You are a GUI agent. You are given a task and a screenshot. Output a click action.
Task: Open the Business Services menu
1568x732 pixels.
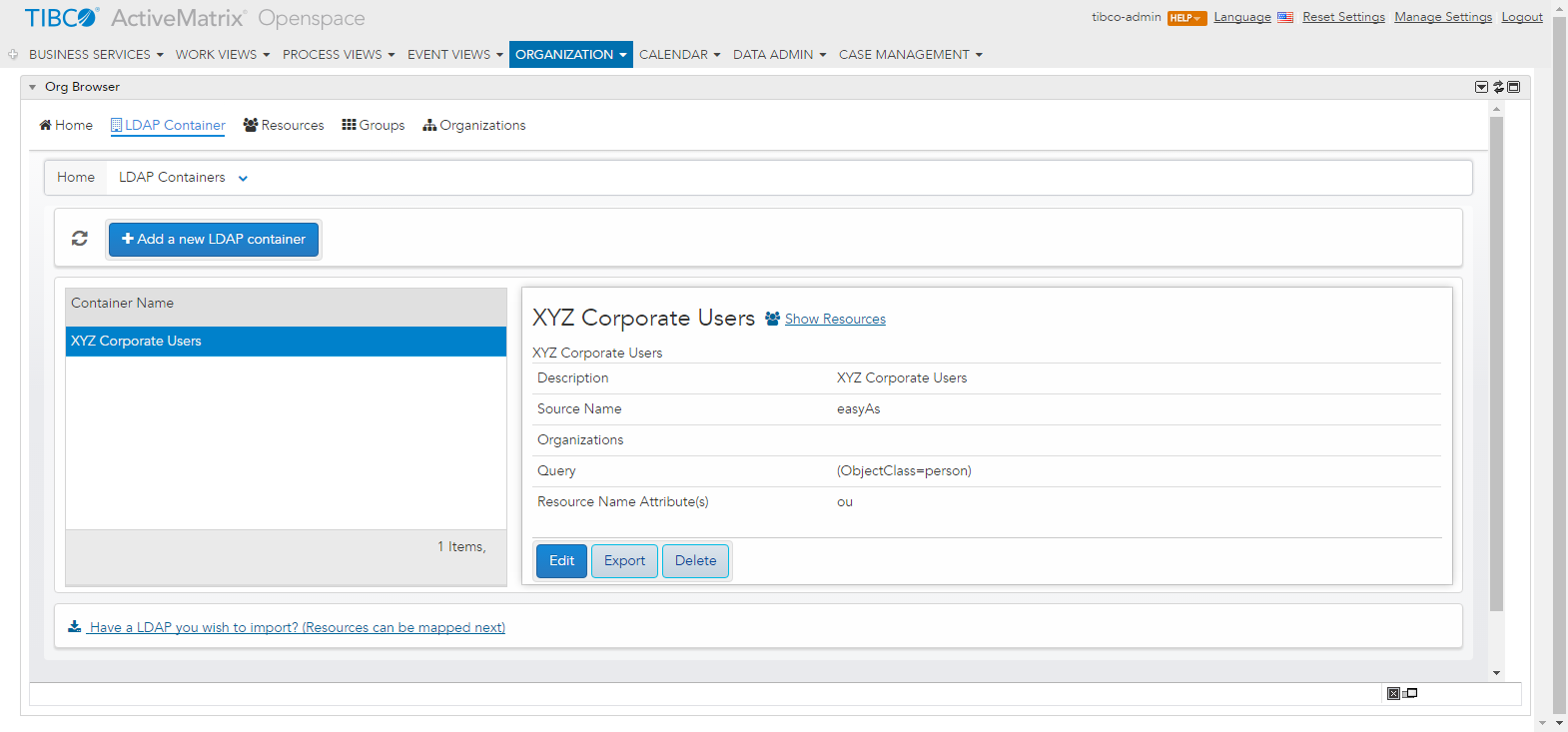click(x=96, y=55)
